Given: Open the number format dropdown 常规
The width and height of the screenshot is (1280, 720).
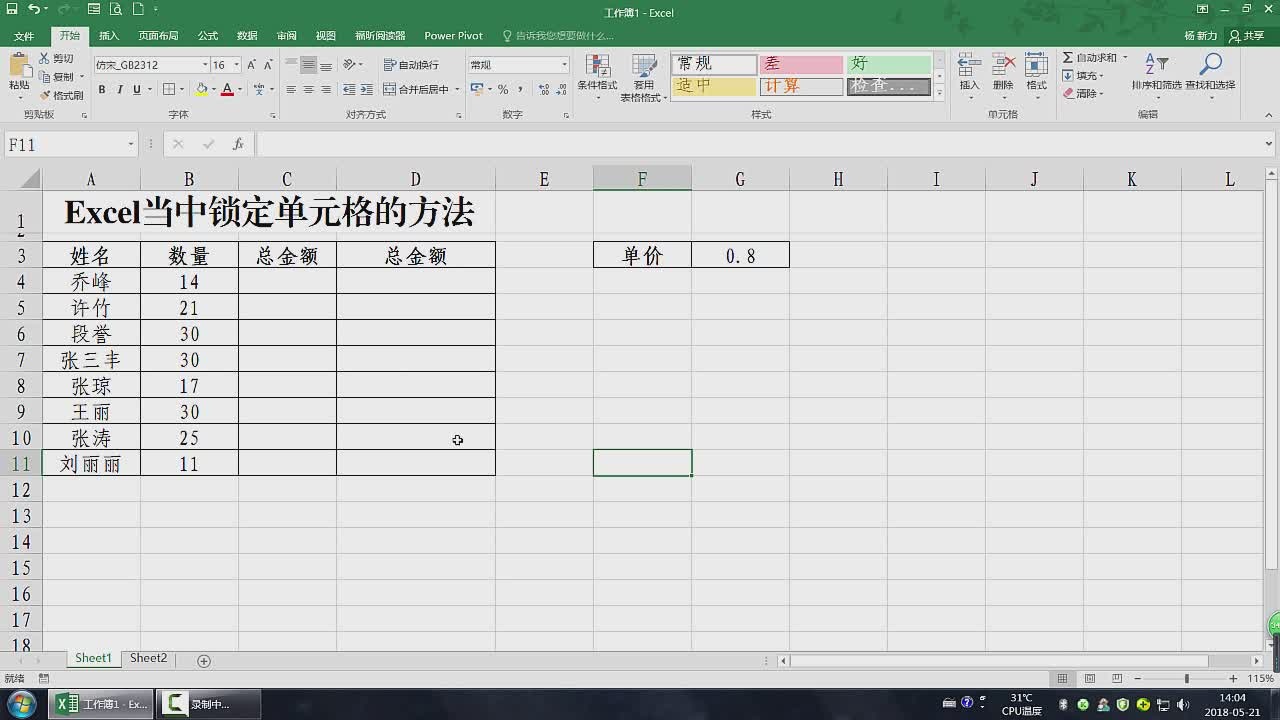Looking at the screenshot, I should (564, 65).
